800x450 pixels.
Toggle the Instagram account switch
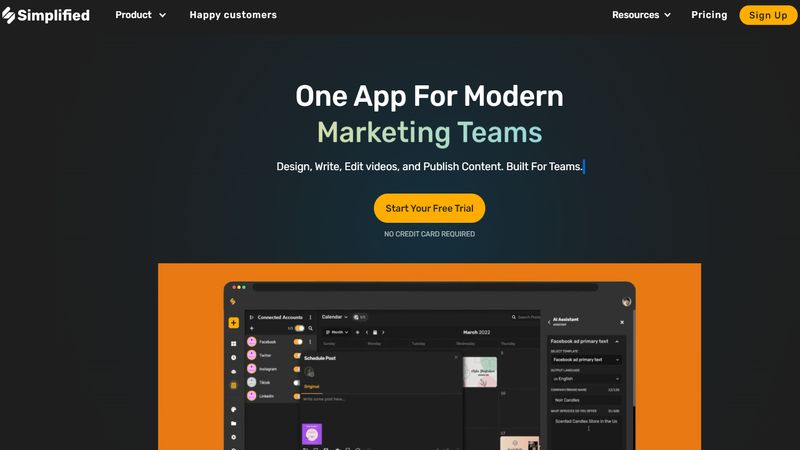pos(297,369)
